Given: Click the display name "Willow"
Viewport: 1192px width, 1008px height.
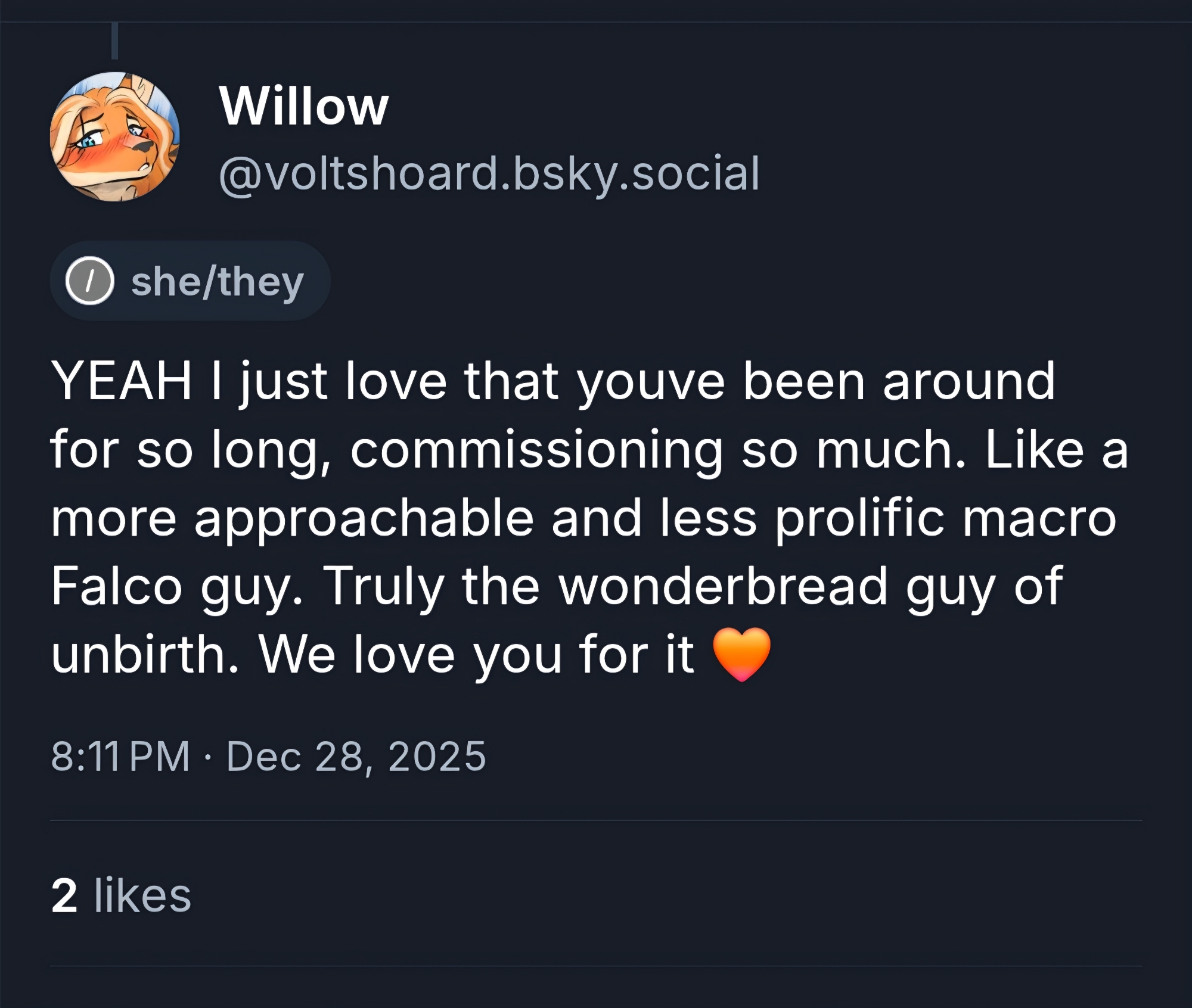Looking at the screenshot, I should 303,107.
